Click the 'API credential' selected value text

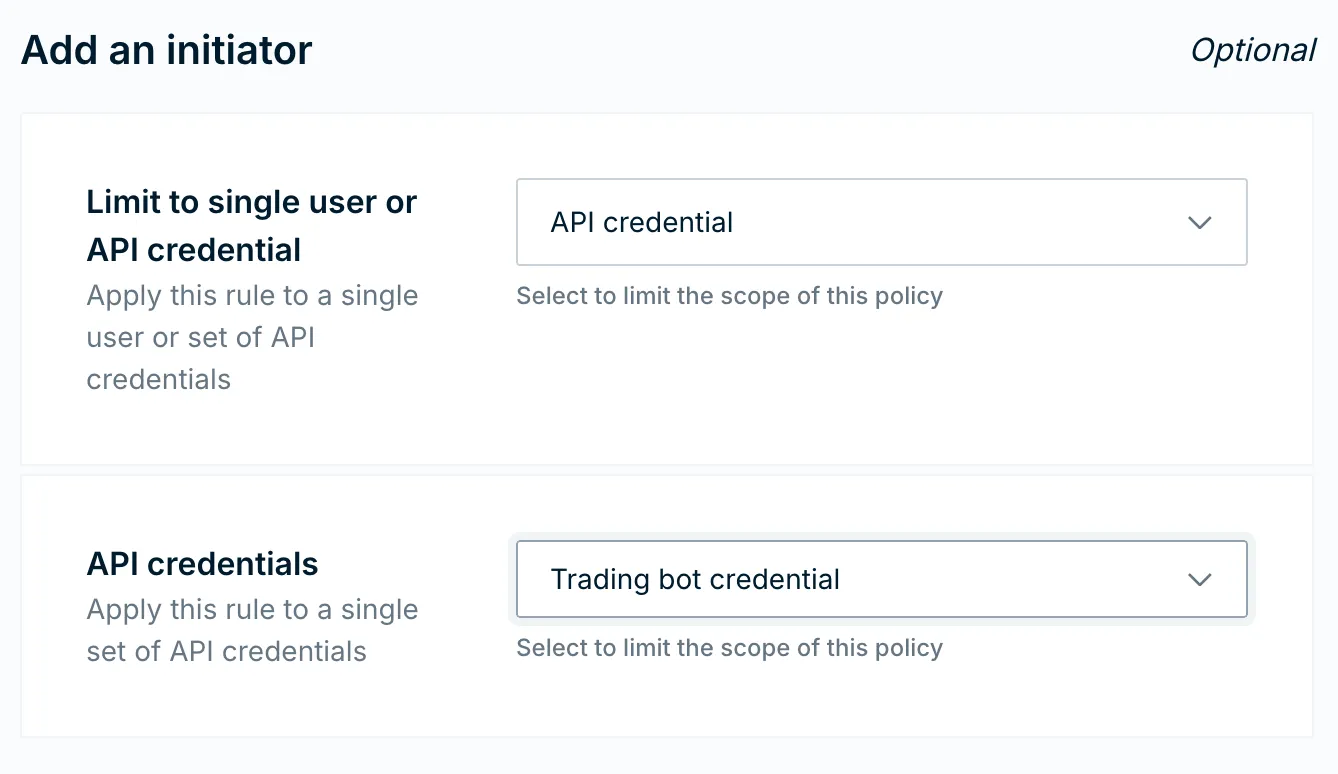641,222
